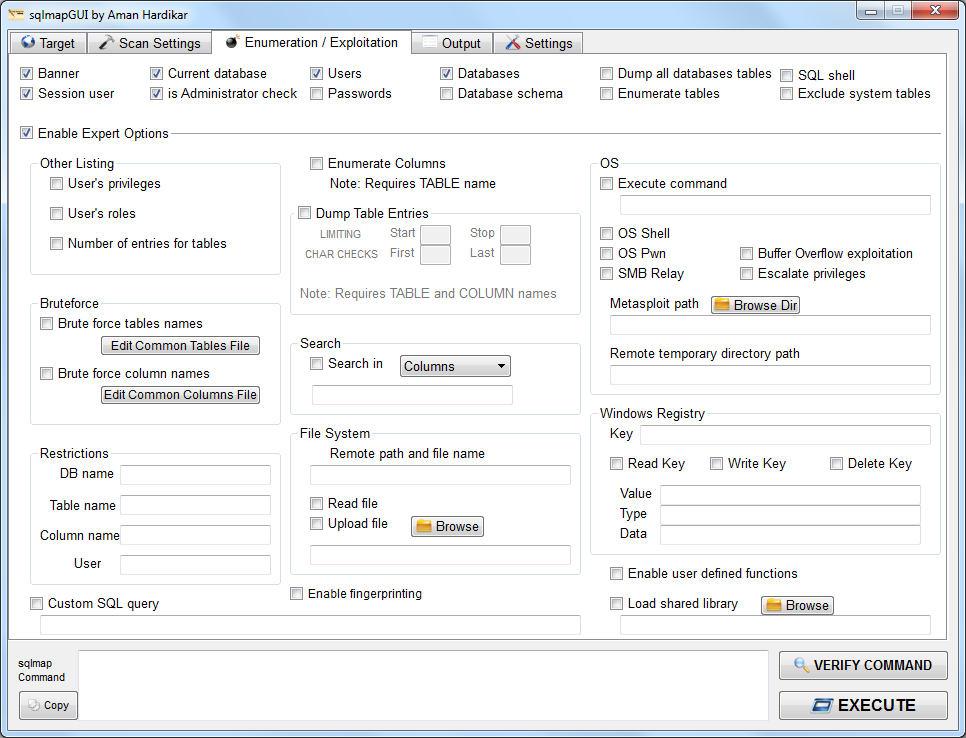966x738 pixels.
Task: Click the DB name restriction field
Action: 195,475
